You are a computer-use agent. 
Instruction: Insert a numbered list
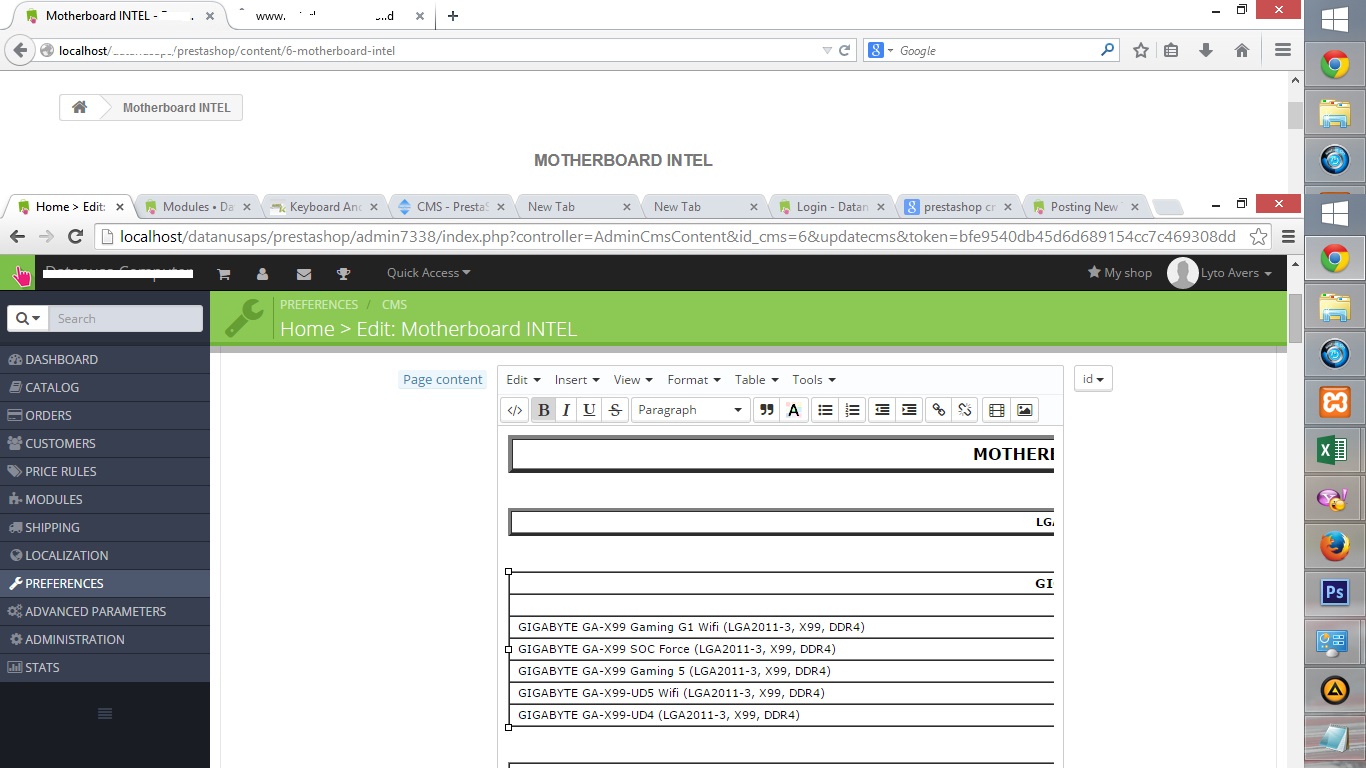coord(852,410)
